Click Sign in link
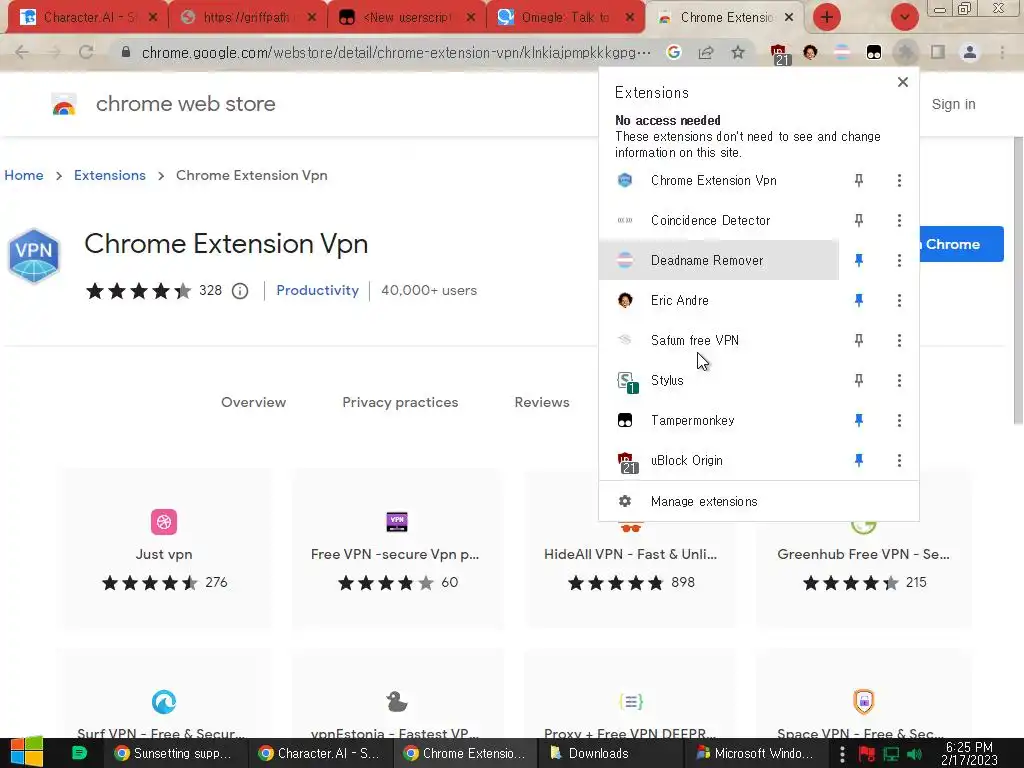This screenshot has width=1024, height=768. 953,104
